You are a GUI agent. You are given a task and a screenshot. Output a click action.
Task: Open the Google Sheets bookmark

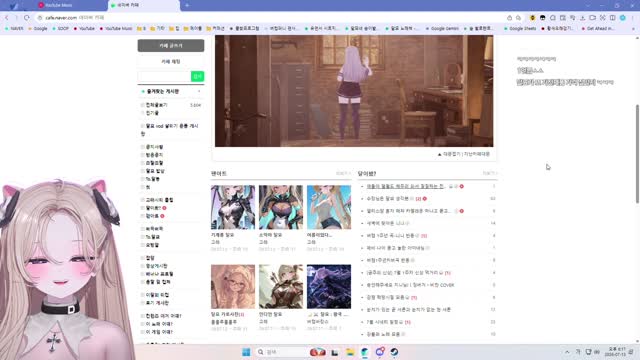click(520, 29)
